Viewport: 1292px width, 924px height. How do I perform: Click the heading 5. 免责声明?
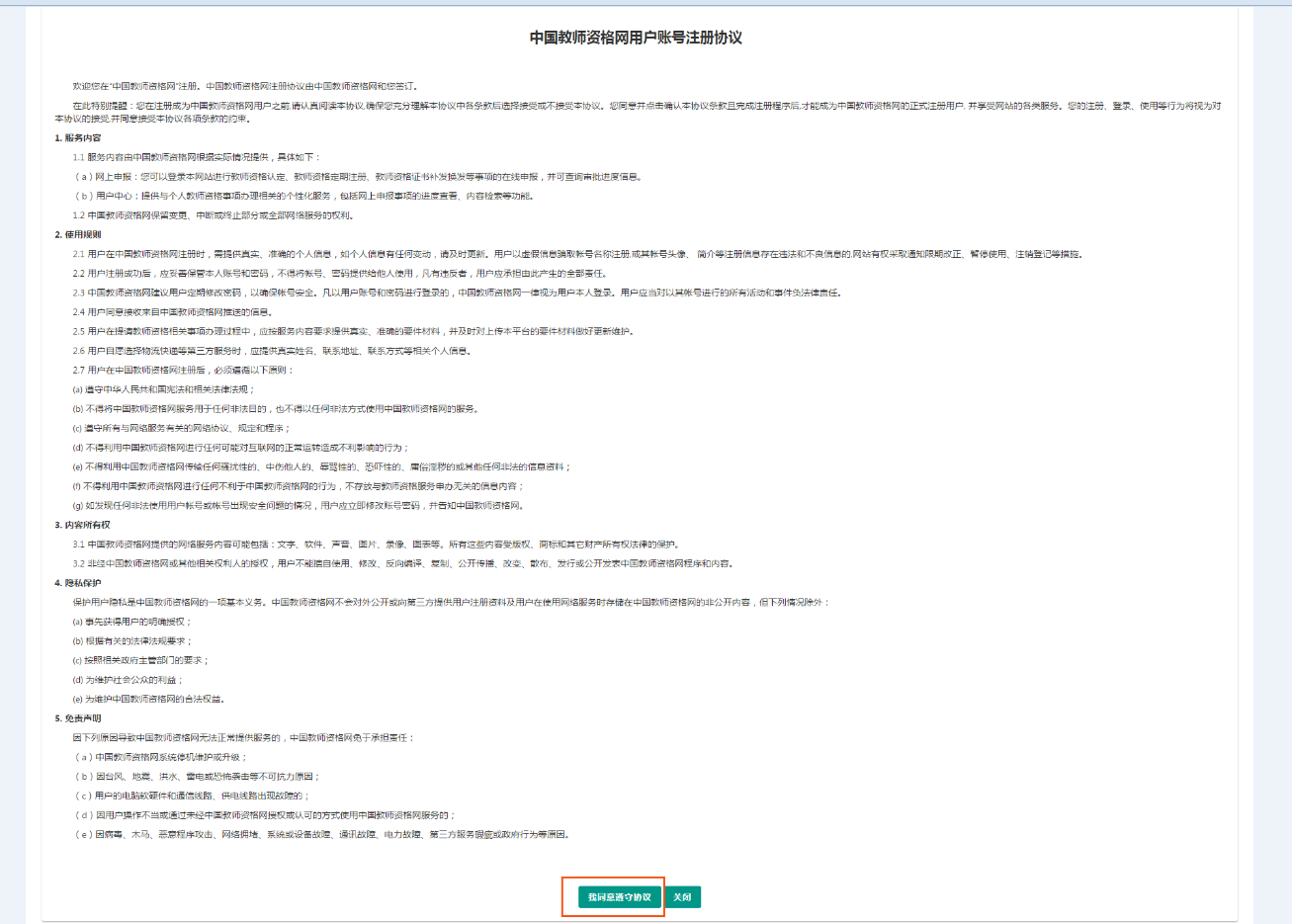(78, 718)
